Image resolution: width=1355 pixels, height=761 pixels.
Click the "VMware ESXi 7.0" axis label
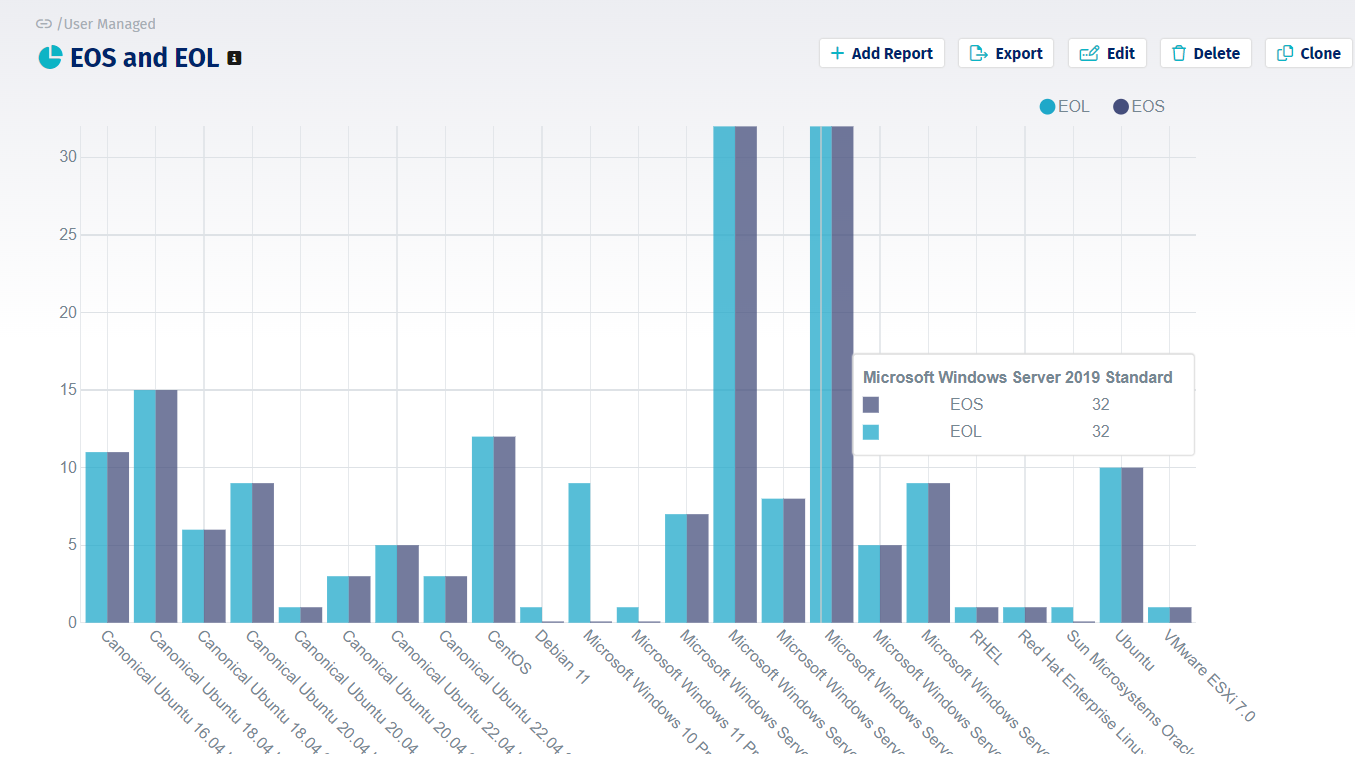[1207, 675]
